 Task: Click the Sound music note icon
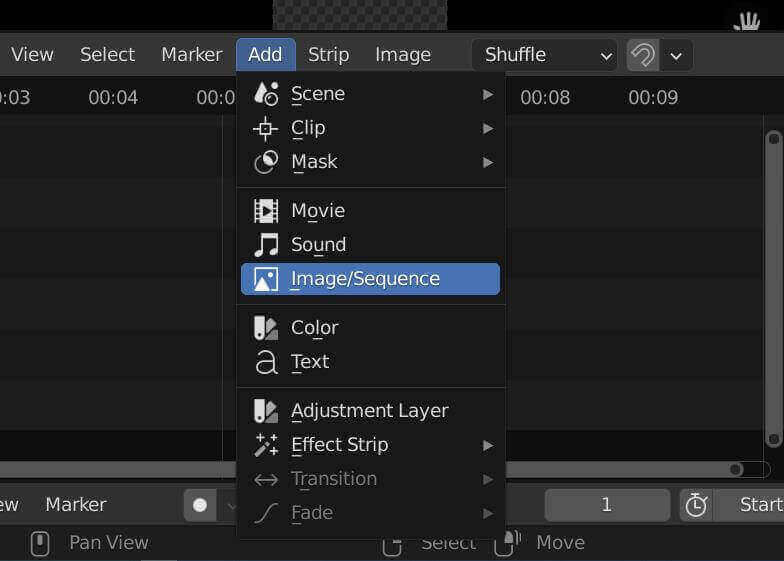point(266,245)
